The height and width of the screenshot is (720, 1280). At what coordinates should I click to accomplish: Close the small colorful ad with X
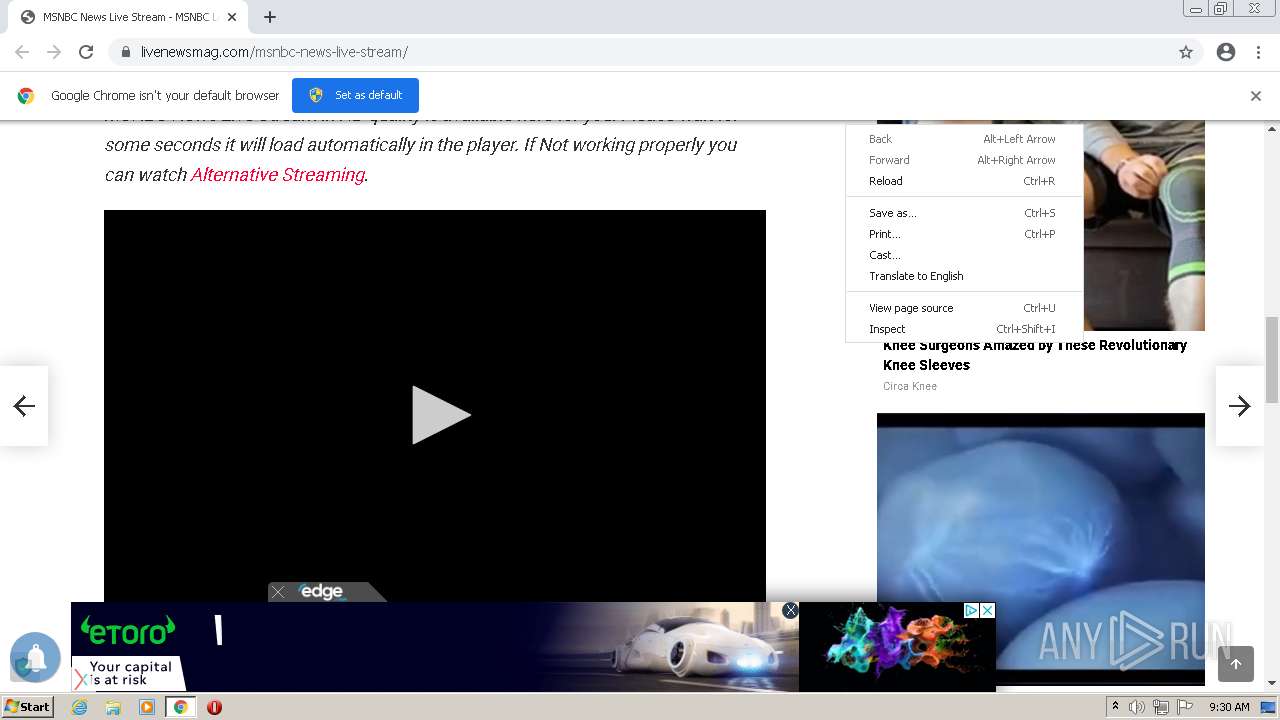[x=987, y=610]
